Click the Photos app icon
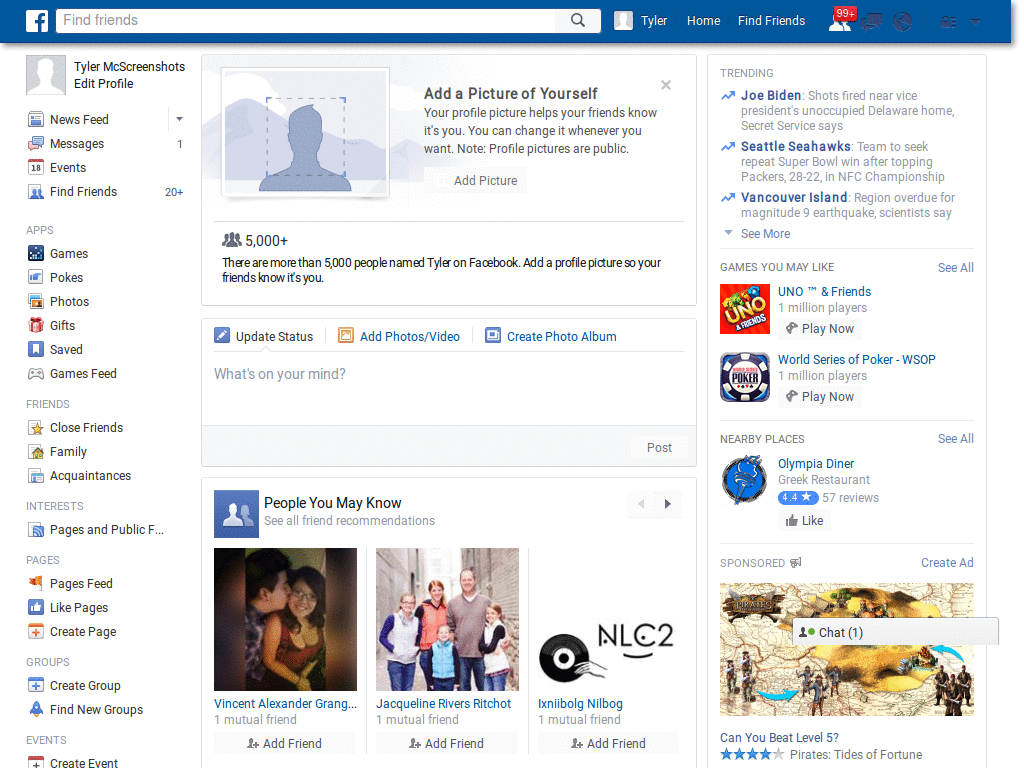Screen dimensions: 1024x768 (36, 302)
